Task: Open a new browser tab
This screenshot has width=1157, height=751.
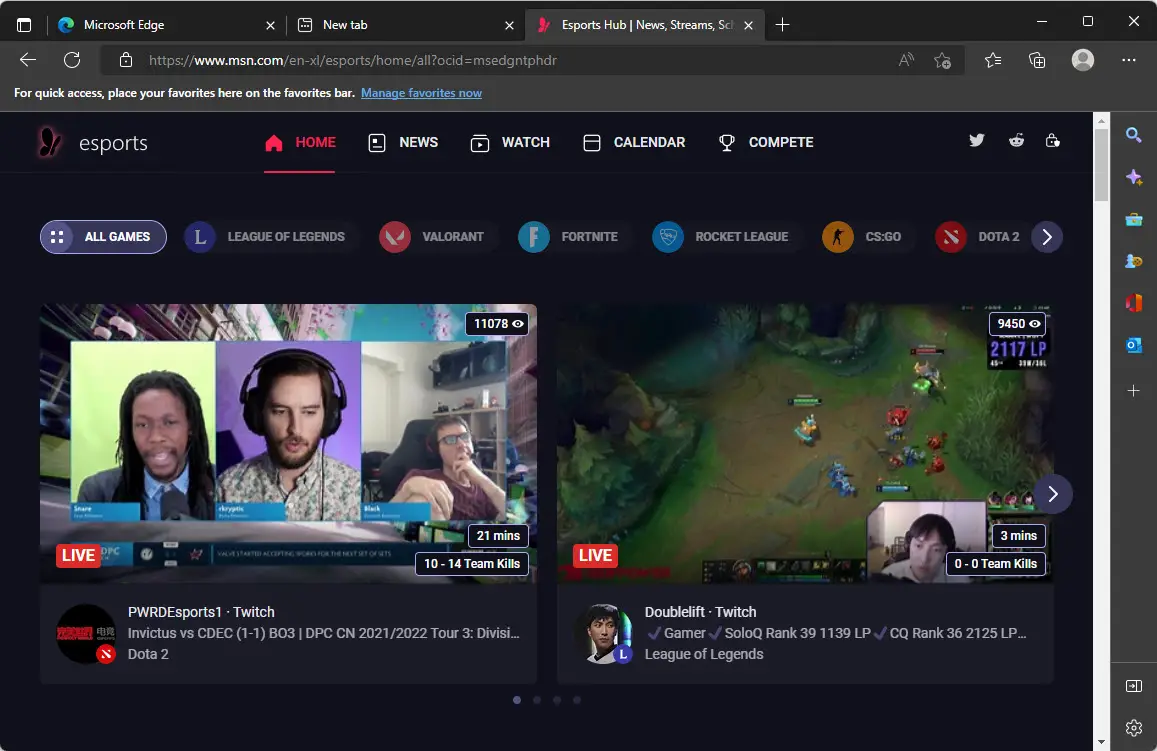Action: click(x=782, y=25)
